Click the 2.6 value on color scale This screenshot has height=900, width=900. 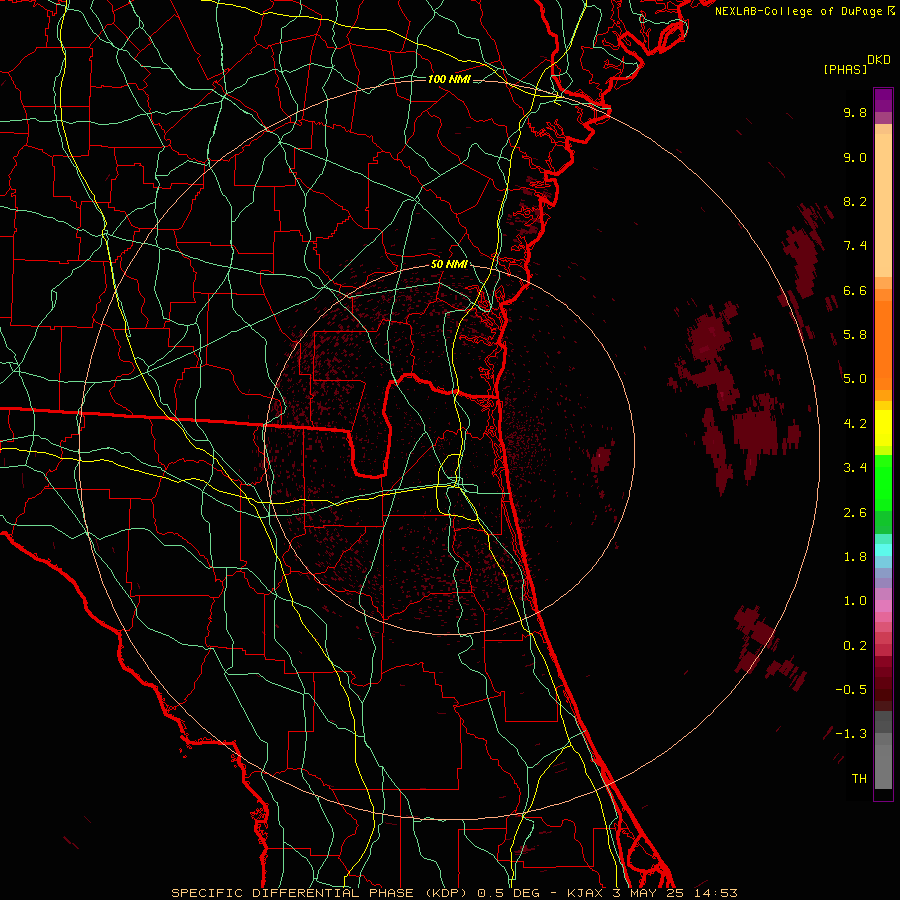point(855,513)
